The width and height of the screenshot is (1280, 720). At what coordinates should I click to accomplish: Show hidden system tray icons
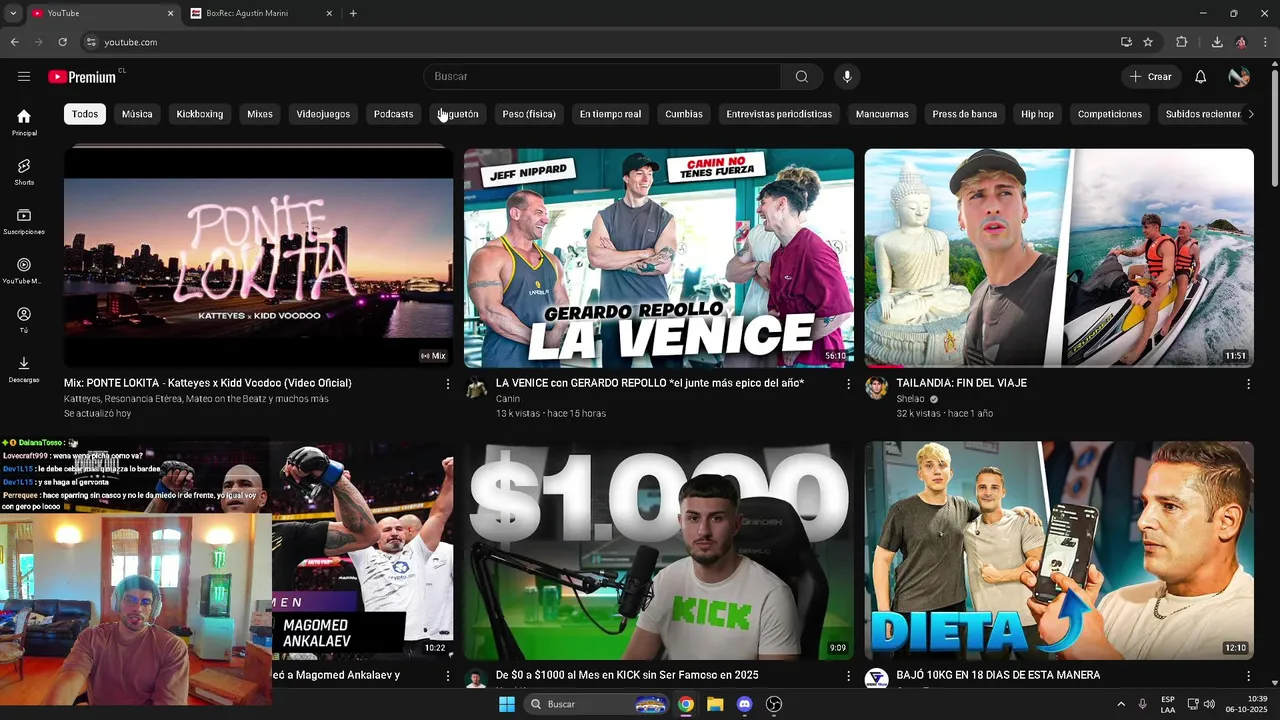click(x=1121, y=704)
